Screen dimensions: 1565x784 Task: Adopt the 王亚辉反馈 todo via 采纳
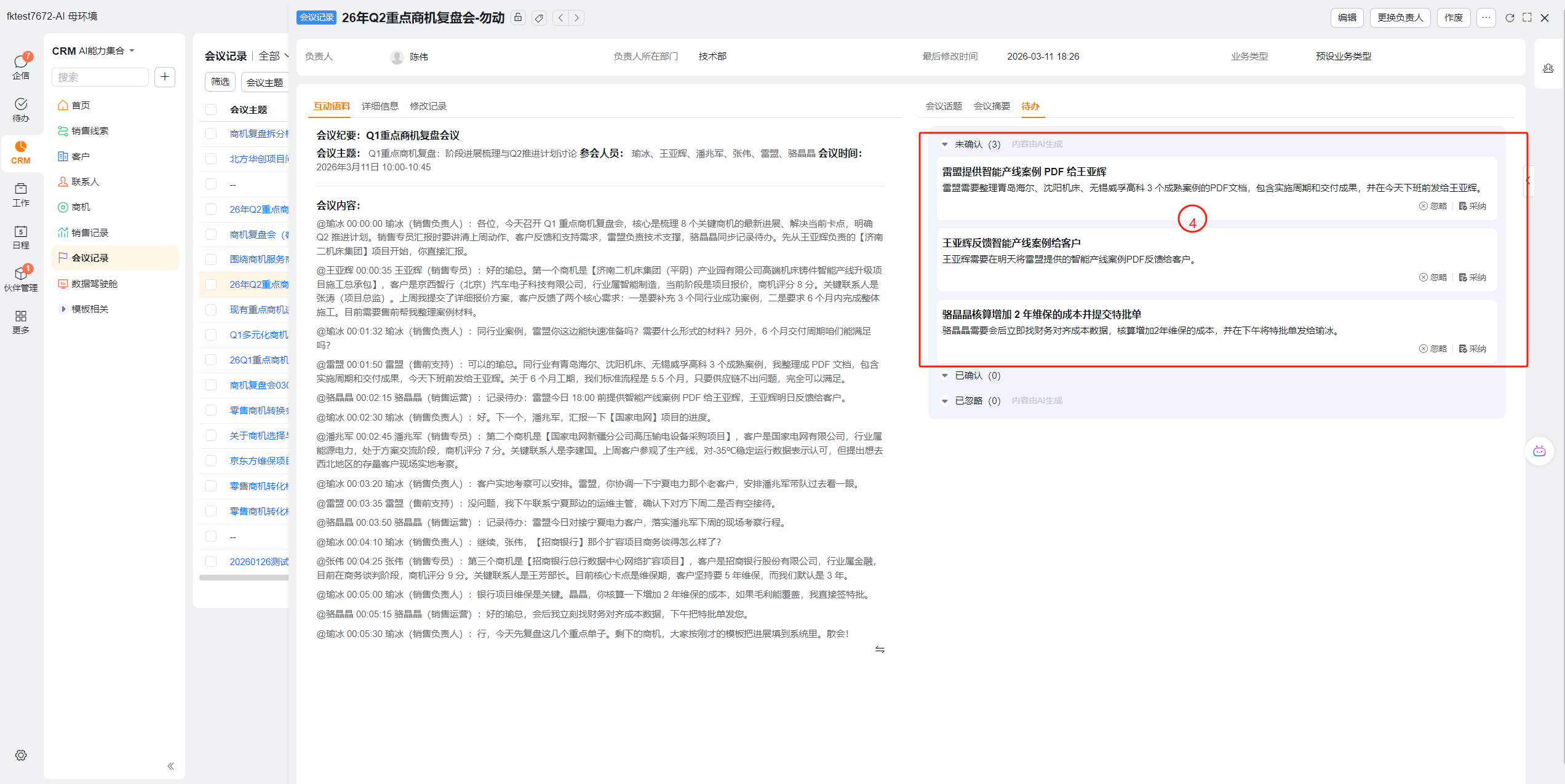coord(1473,277)
